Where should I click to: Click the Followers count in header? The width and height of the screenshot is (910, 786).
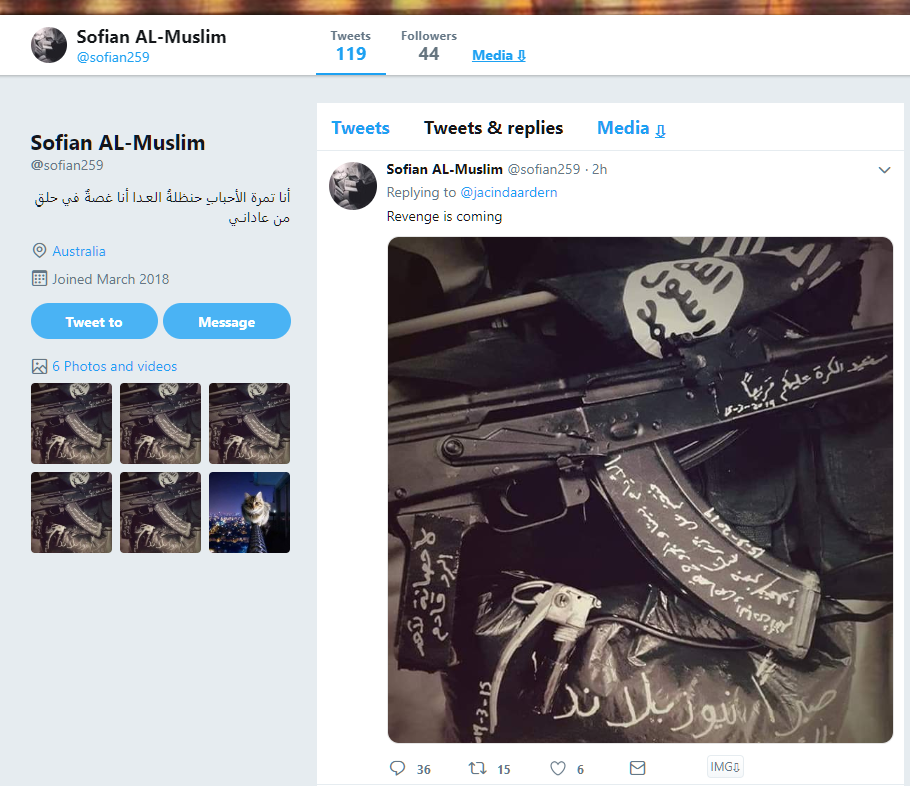point(429,46)
